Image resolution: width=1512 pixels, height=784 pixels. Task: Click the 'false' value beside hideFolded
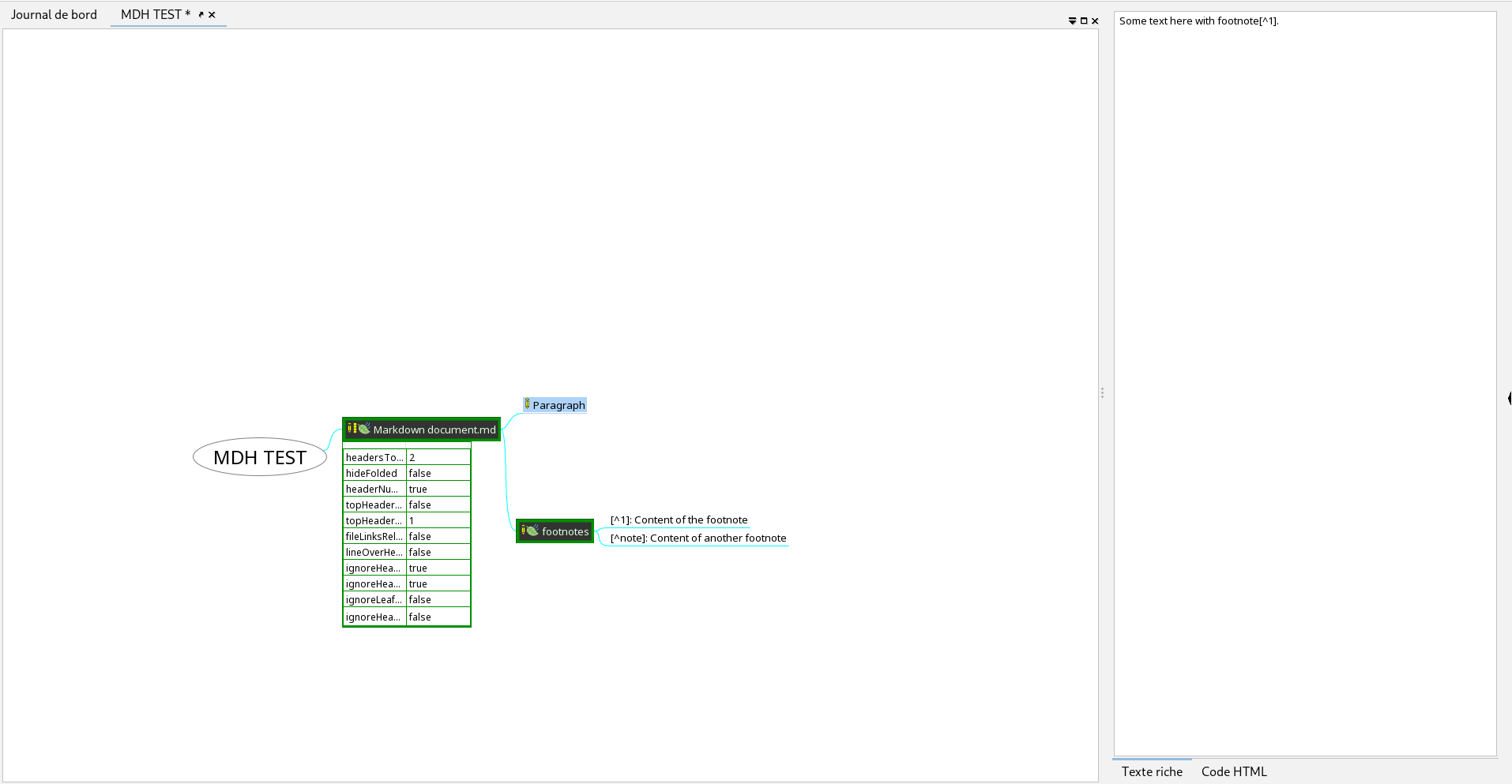(x=438, y=473)
